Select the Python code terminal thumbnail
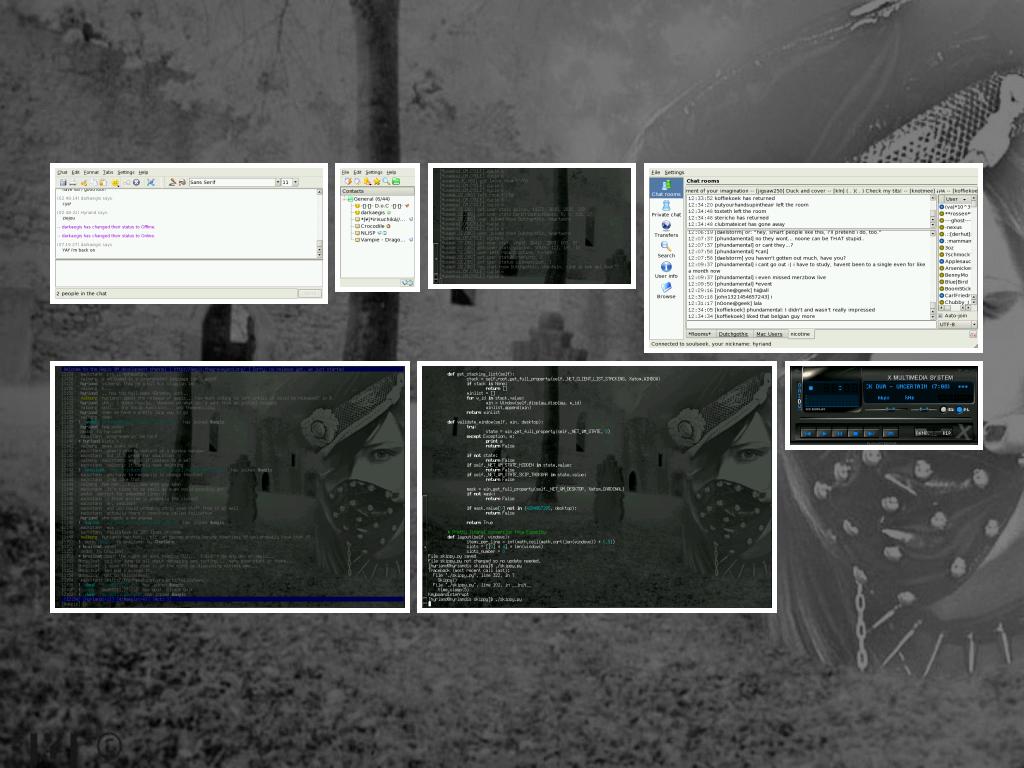Image resolution: width=1024 pixels, height=768 pixels. 597,487
